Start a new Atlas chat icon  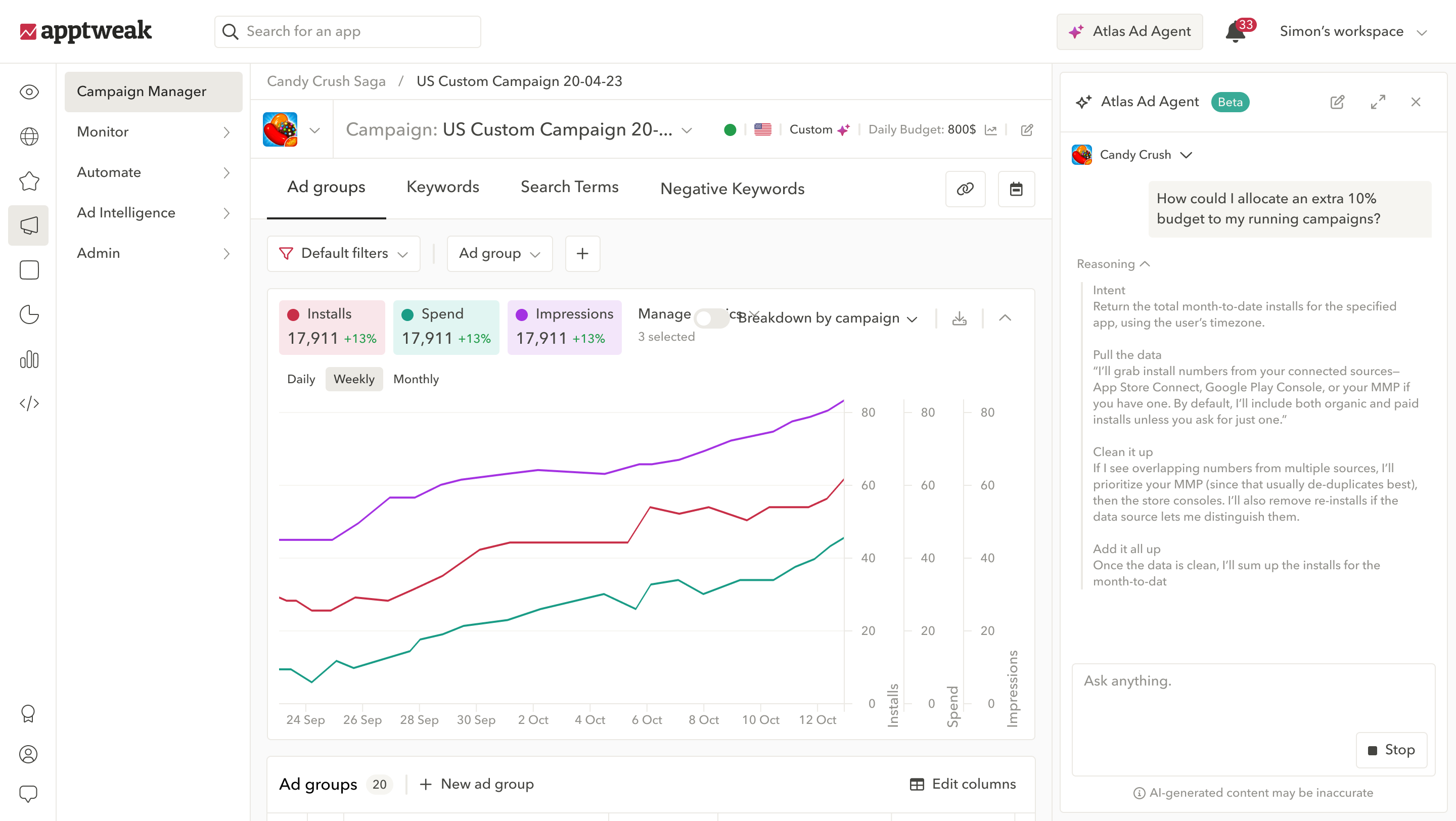pyautogui.click(x=1337, y=102)
